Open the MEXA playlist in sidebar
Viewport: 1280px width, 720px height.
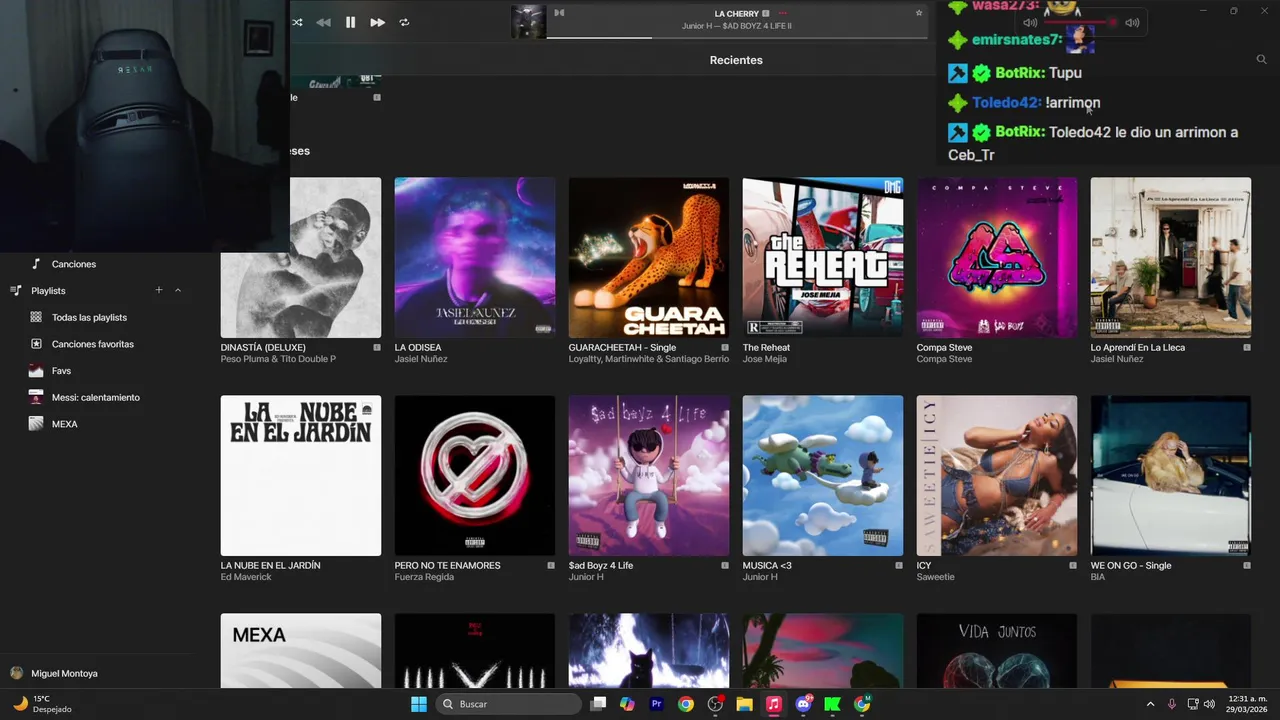64,424
